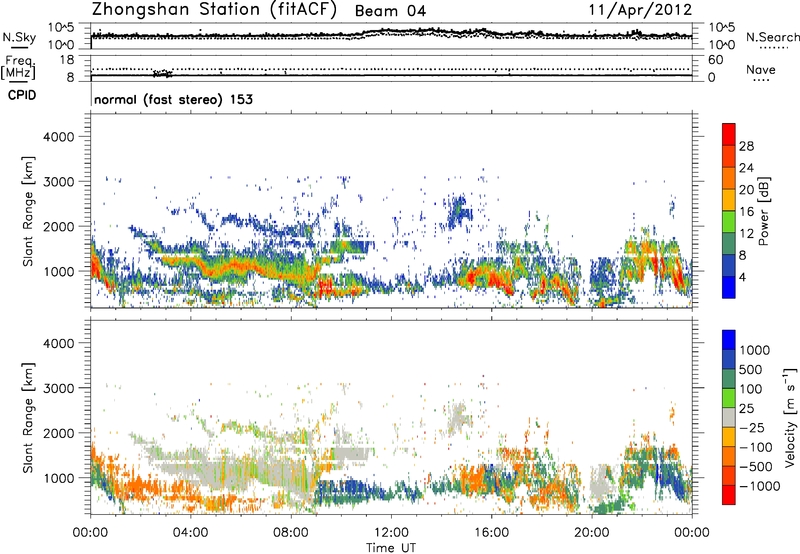Click the date '11/Apr/2012'
The image size is (800, 554).
pos(640,10)
